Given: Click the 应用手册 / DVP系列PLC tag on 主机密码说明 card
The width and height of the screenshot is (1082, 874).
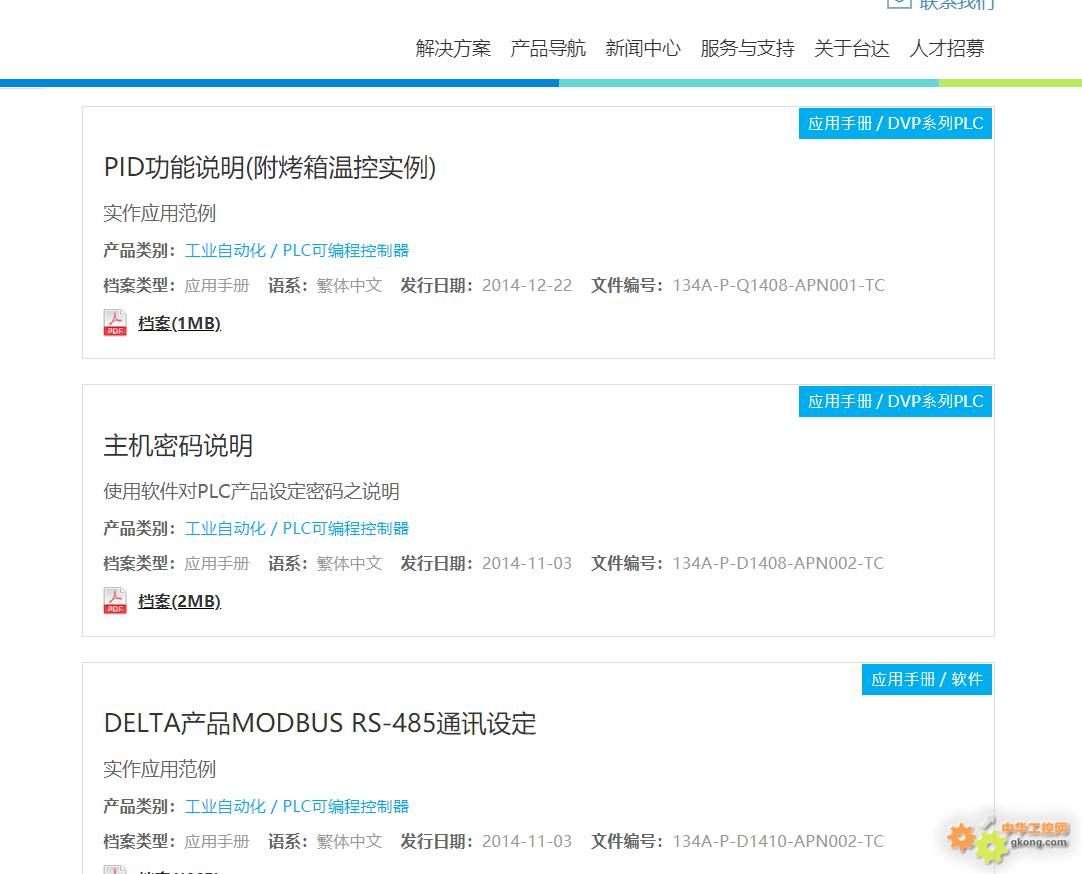Looking at the screenshot, I should (x=895, y=401).
